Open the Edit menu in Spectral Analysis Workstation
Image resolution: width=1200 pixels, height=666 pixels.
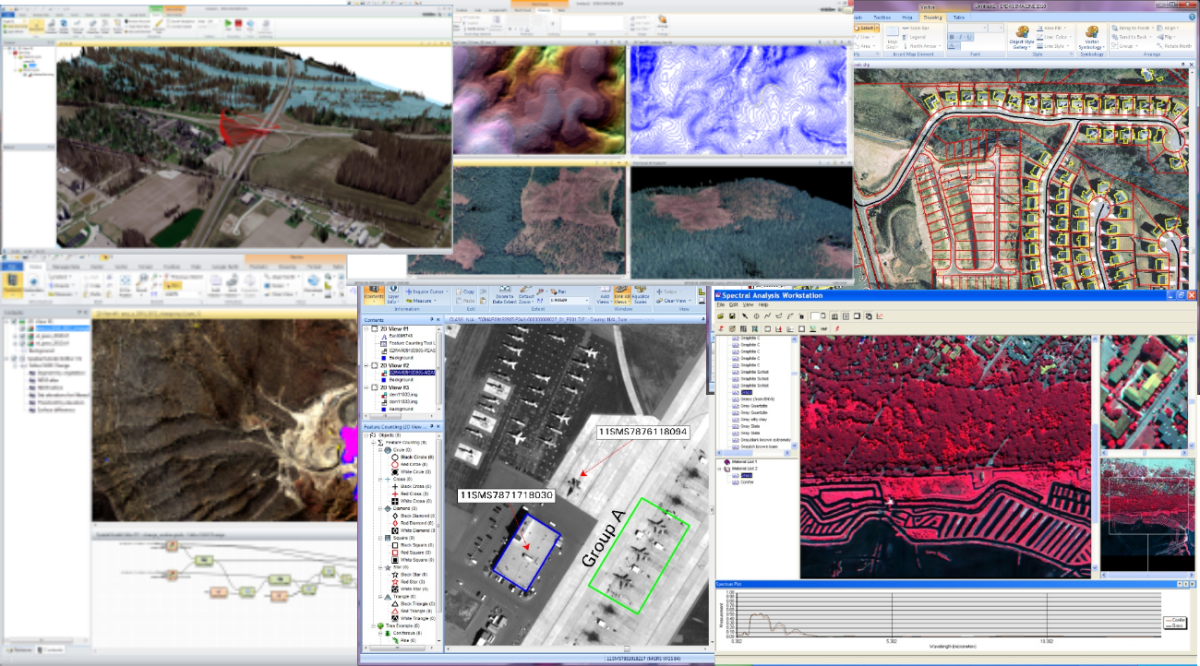(x=732, y=304)
